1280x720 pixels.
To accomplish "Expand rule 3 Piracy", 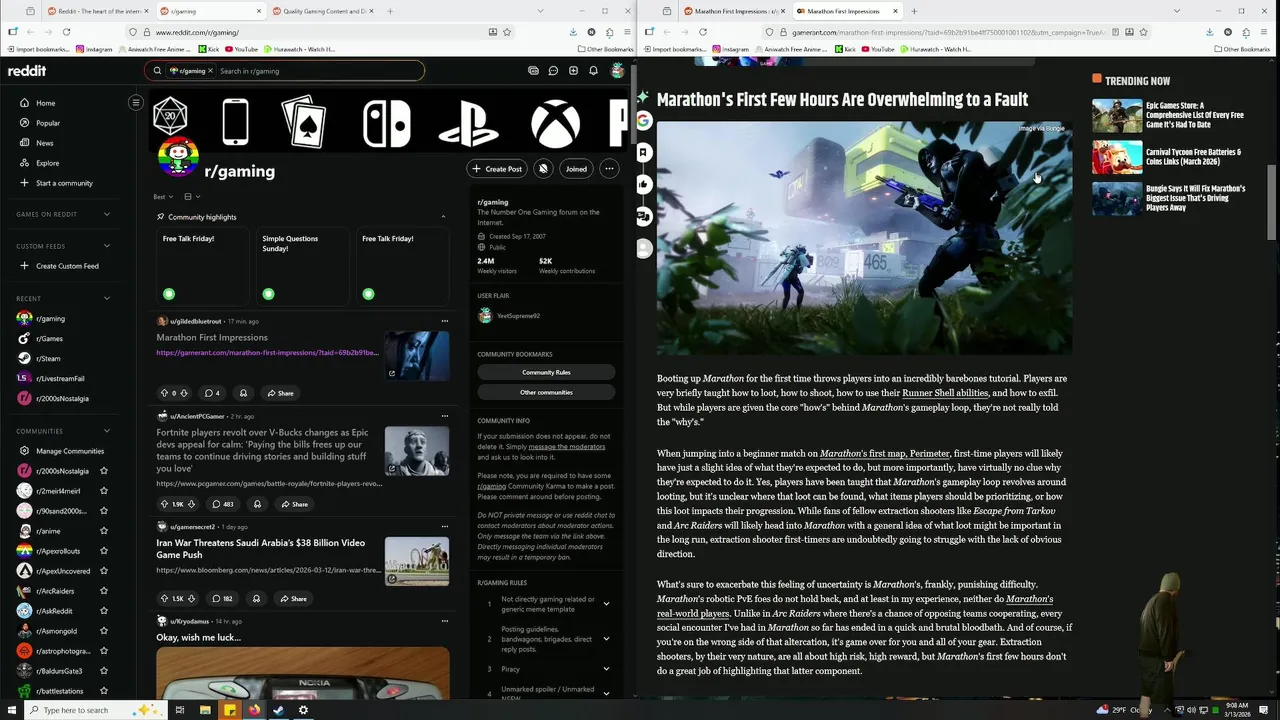I will (x=606, y=669).
